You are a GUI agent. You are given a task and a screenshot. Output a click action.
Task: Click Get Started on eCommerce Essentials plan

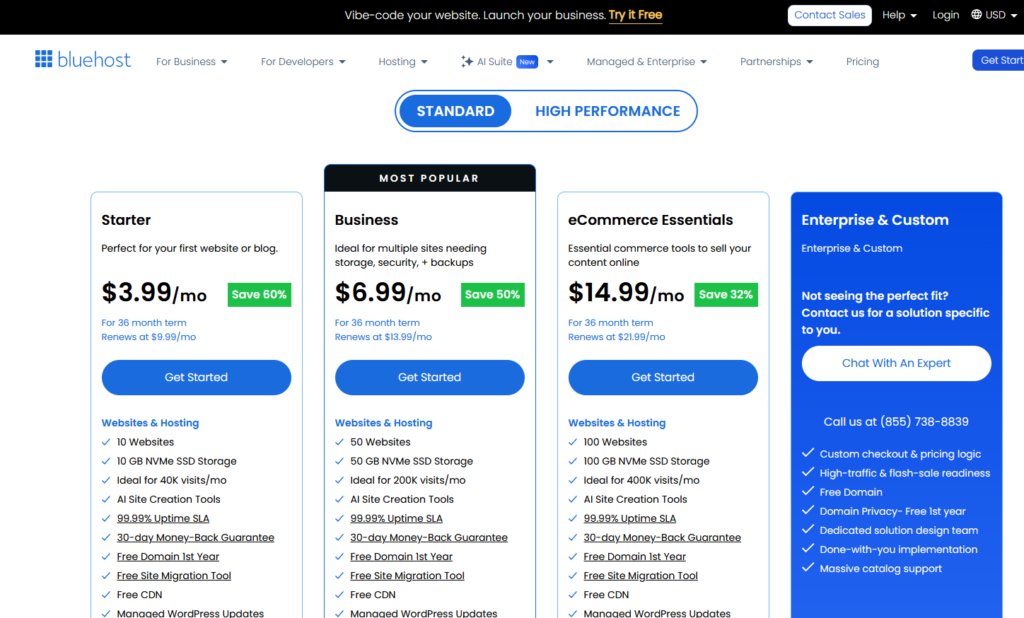click(663, 377)
